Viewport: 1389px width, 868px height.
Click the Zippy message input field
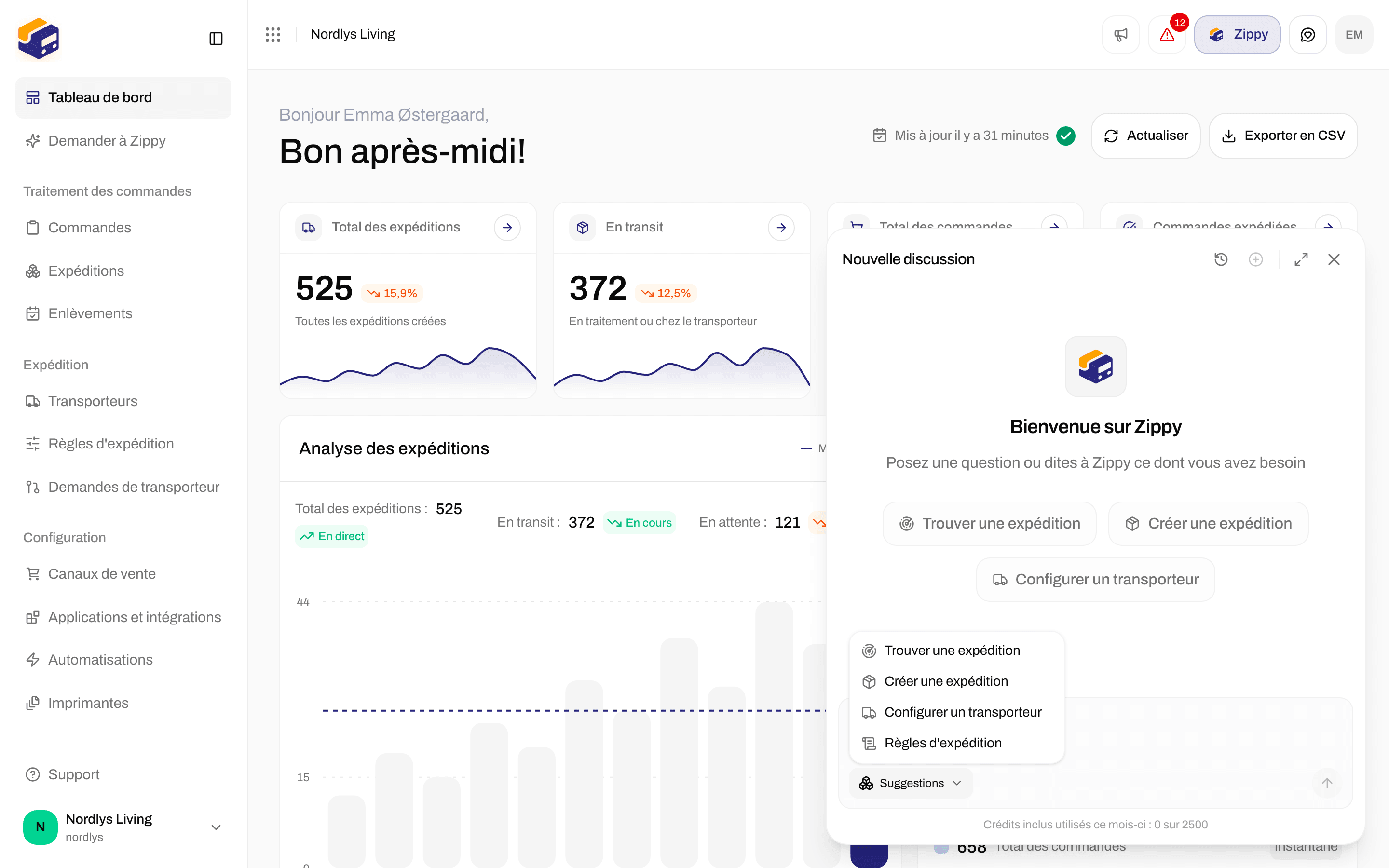coord(1205,735)
